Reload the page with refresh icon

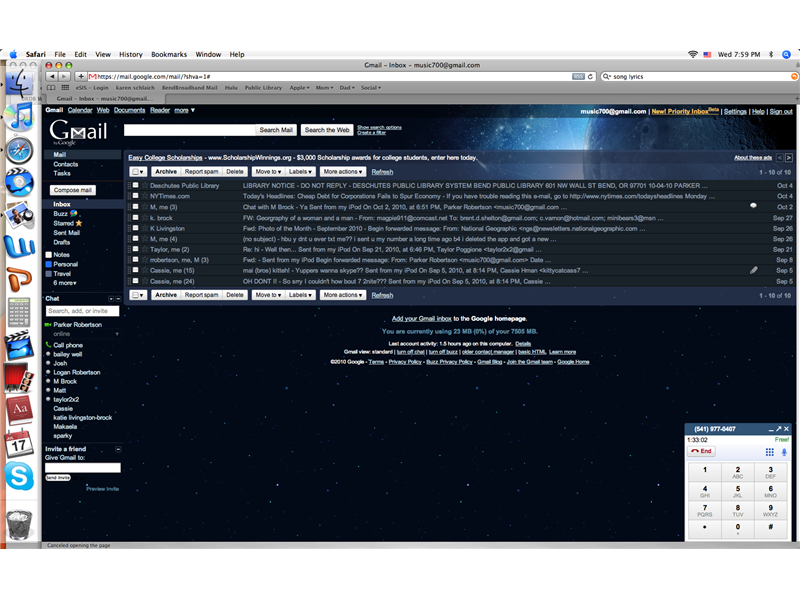point(590,77)
